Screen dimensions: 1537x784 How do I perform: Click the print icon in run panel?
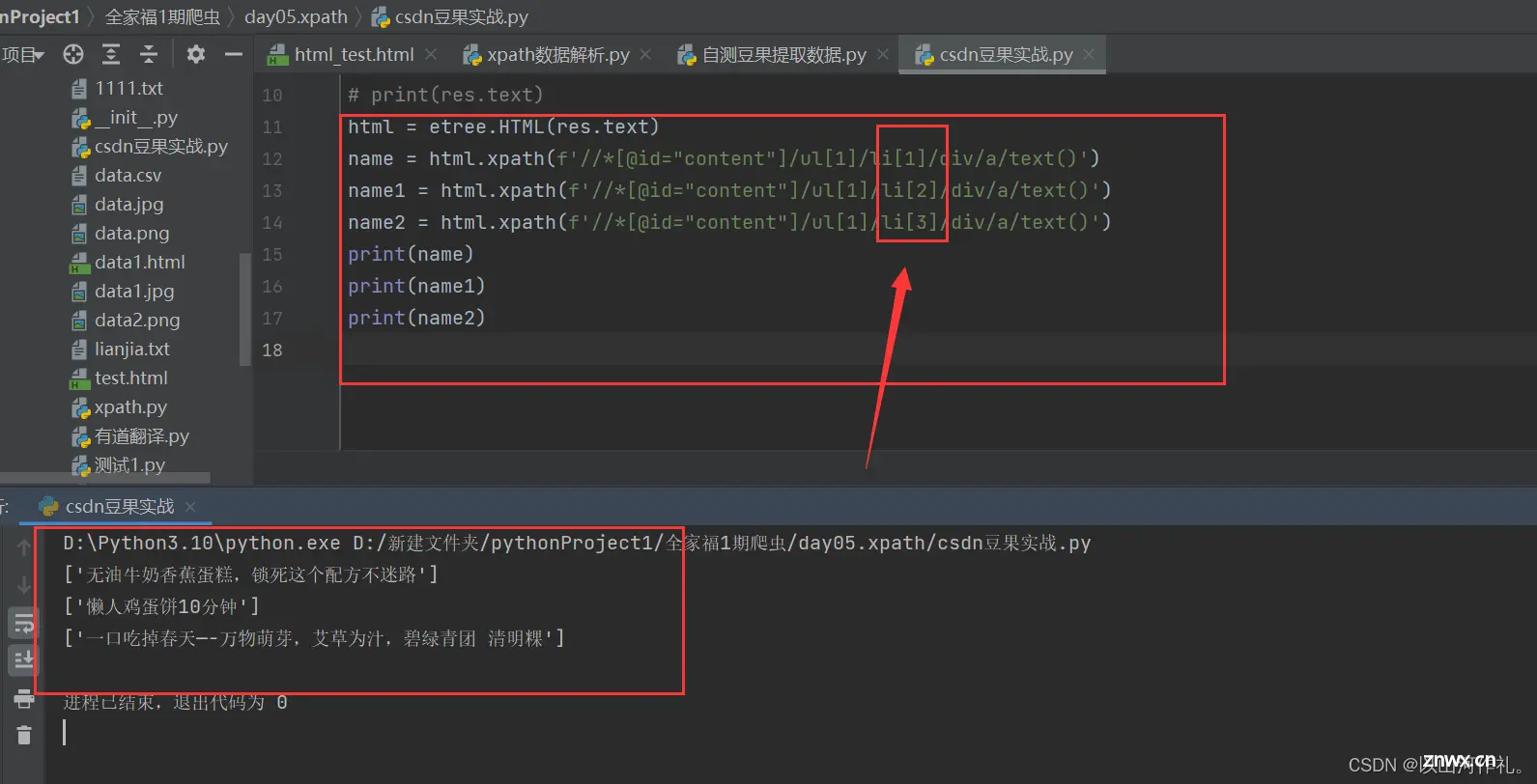(x=24, y=698)
